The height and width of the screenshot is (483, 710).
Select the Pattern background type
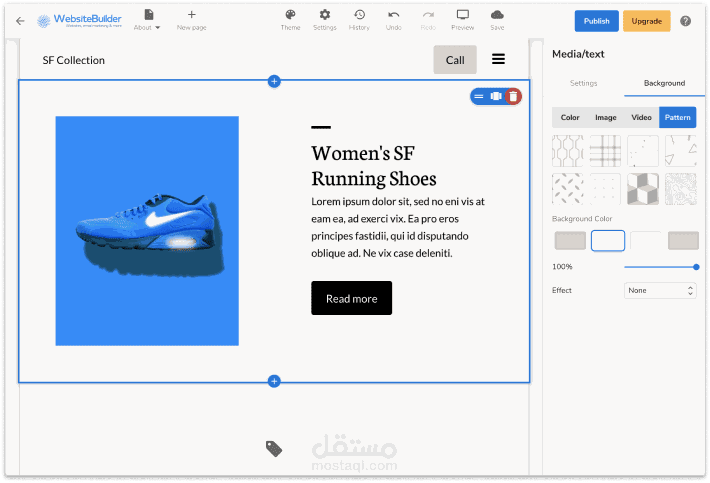pyautogui.click(x=677, y=118)
